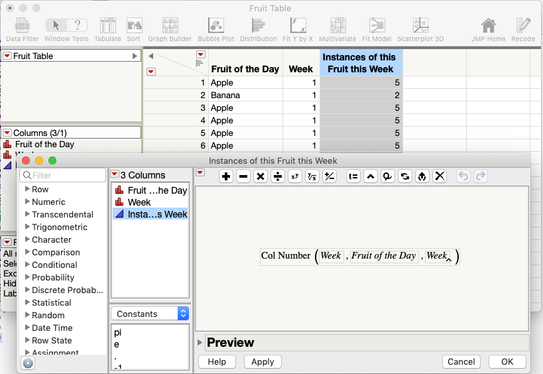This screenshot has height=374, width=543.
Task: Click OK to confirm formula
Action: [x=507, y=362]
